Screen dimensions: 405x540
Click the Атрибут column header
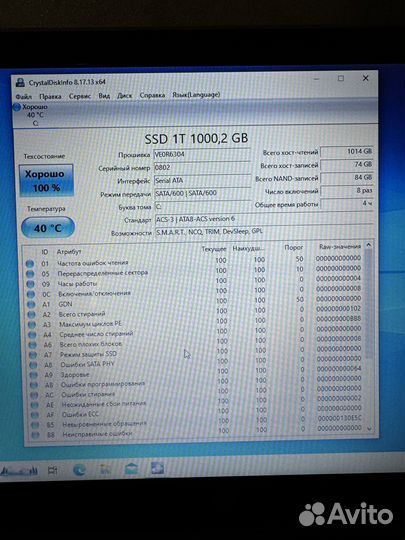(69, 252)
